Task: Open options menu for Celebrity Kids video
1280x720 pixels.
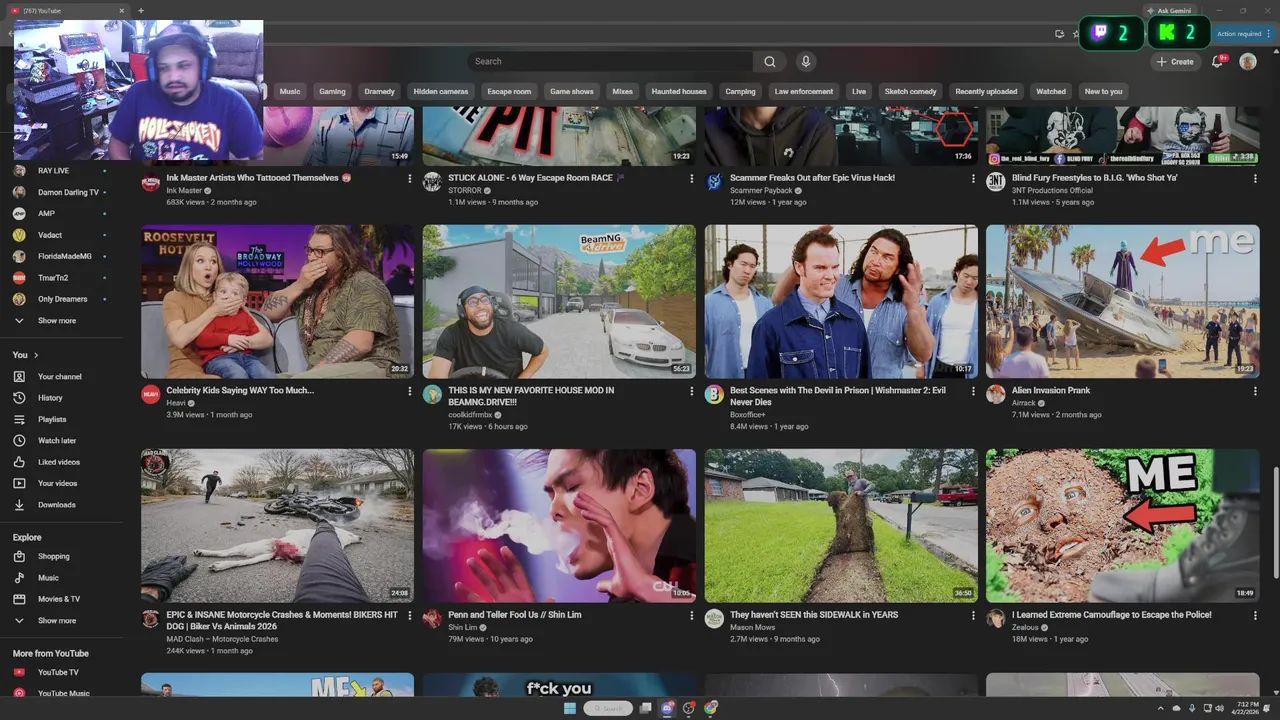Action: click(409, 391)
